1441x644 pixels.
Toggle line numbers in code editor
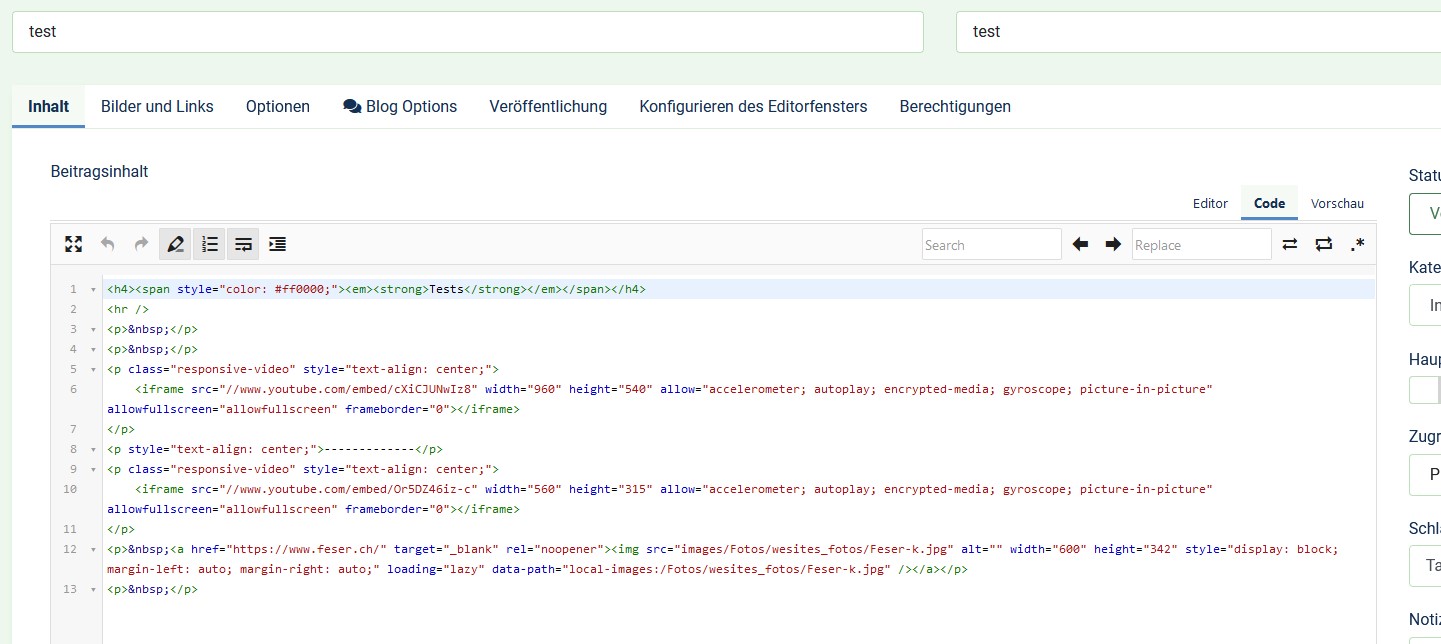click(209, 244)
